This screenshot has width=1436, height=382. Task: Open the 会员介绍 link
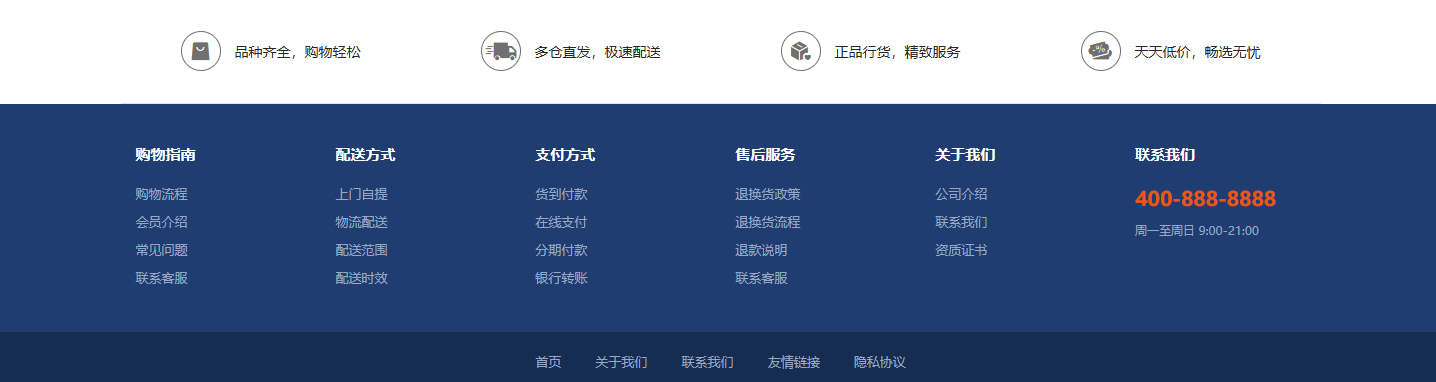click(x=162, y=222)
